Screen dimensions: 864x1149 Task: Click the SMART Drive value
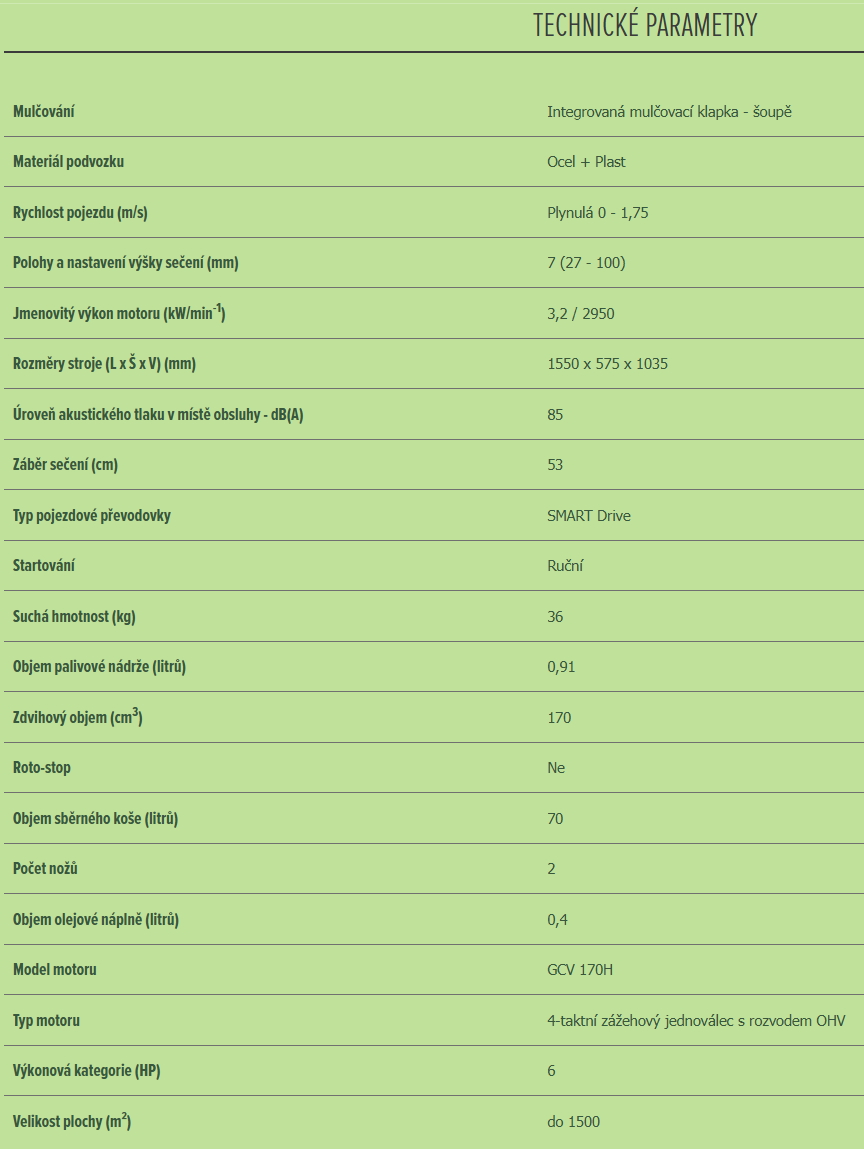tap(588, 516)
